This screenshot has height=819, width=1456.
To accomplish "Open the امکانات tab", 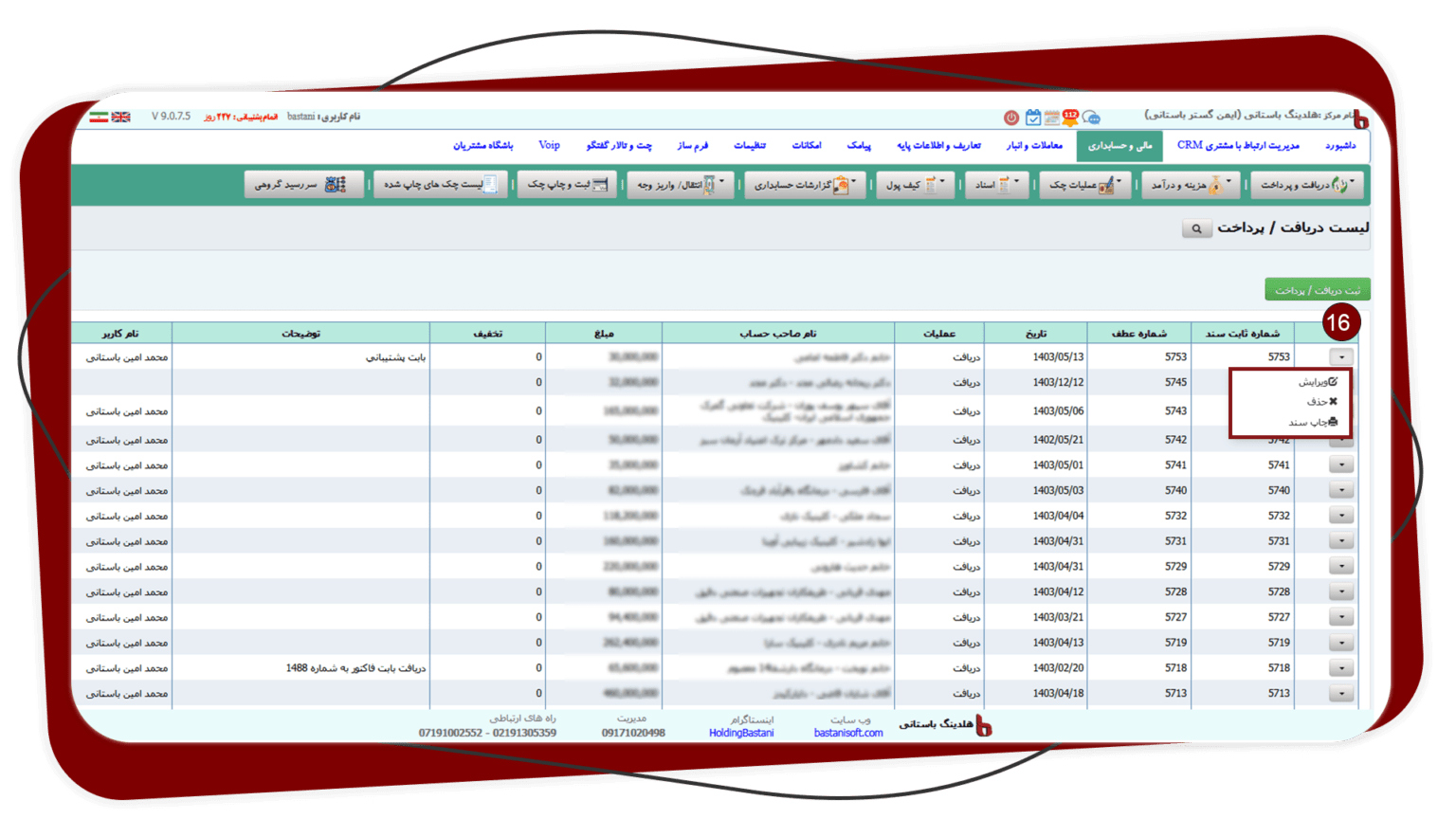I will point(807,146).
